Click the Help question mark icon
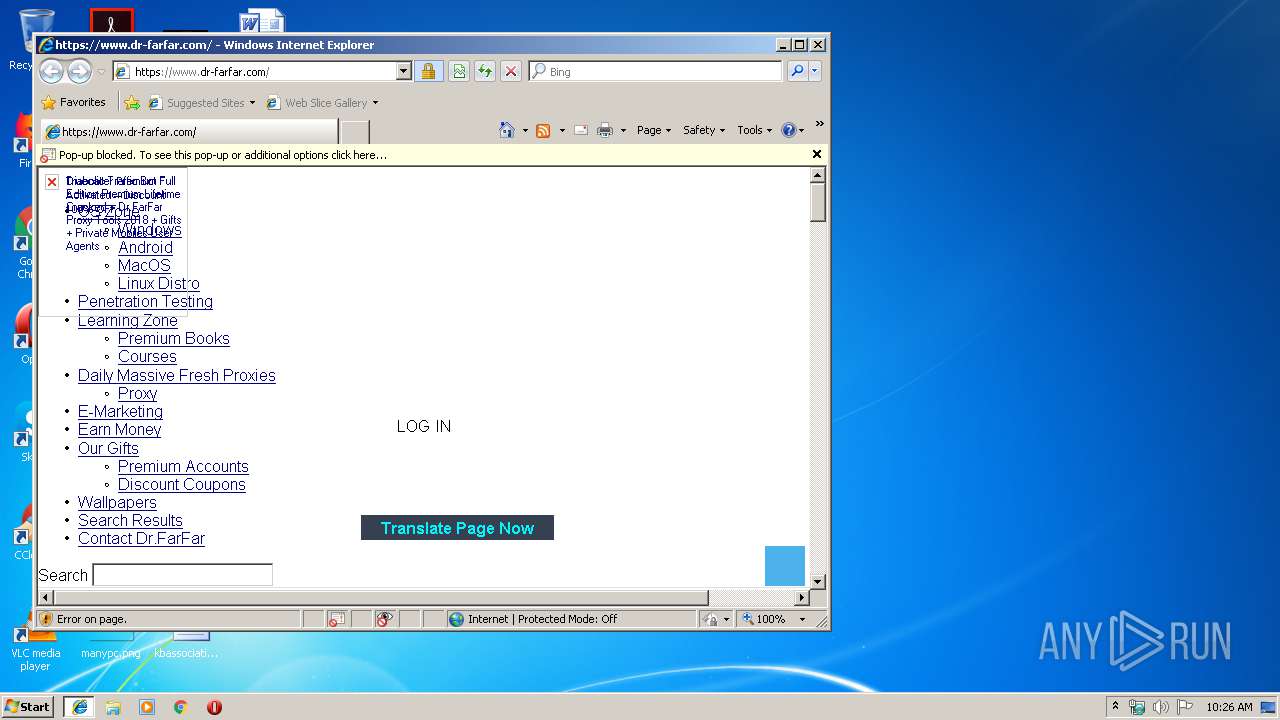The image size is (1280, 720). (788, 130)
